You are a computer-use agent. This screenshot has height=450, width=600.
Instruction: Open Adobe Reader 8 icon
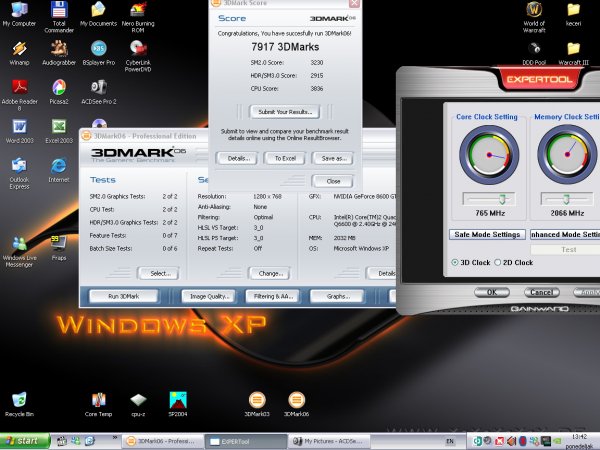point(20,95)
